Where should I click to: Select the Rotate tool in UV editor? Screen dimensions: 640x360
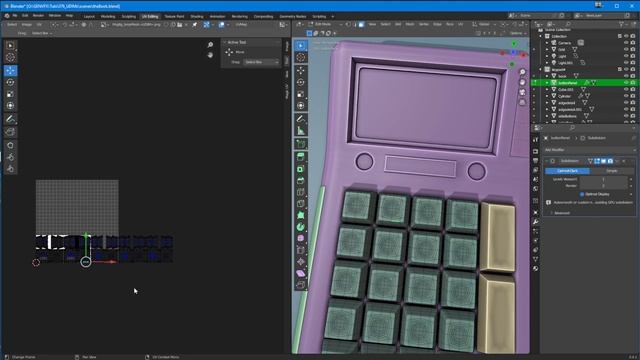(x=11, y=82)
